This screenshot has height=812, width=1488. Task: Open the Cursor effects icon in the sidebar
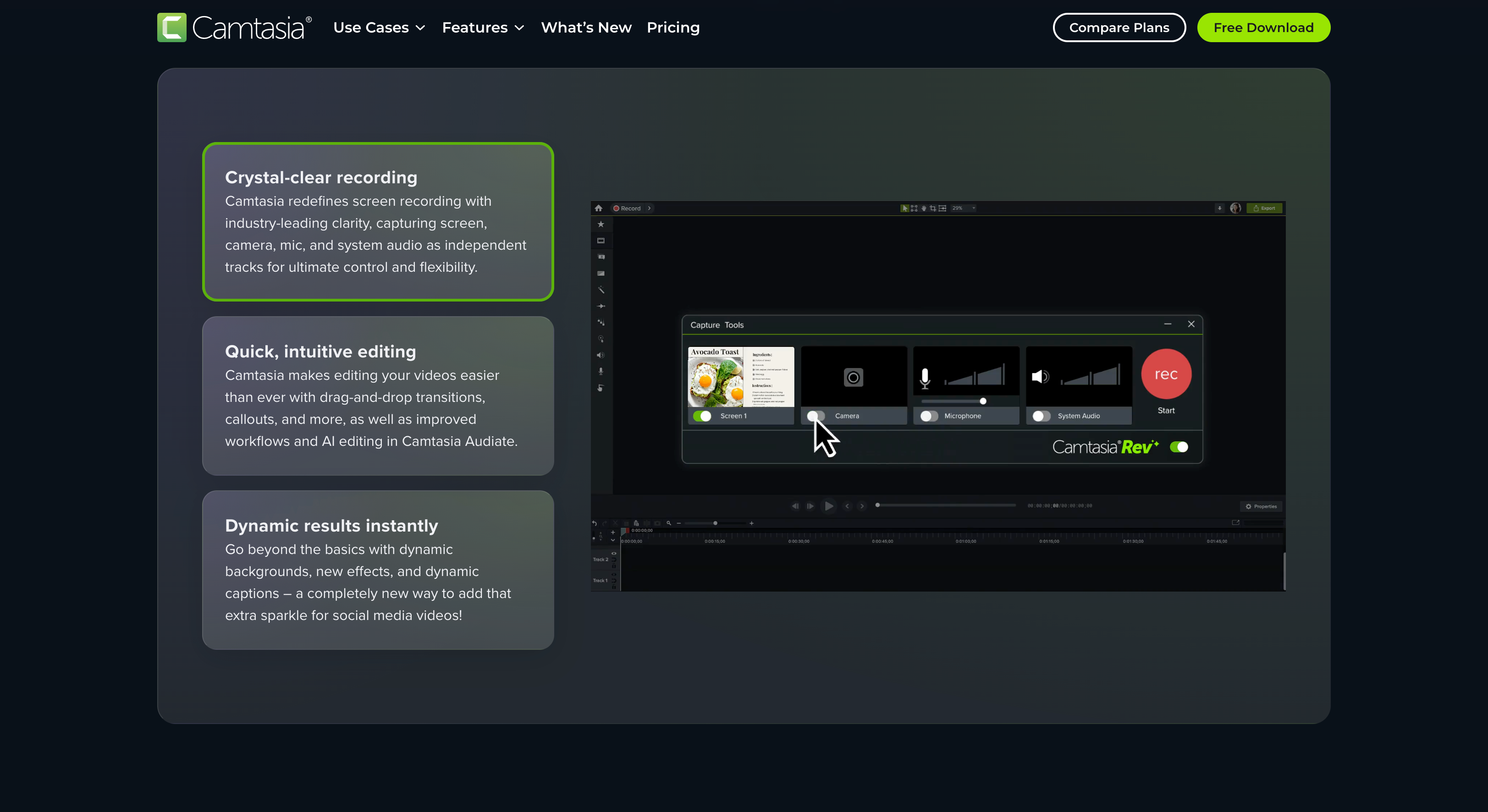(x=601, y=339)
